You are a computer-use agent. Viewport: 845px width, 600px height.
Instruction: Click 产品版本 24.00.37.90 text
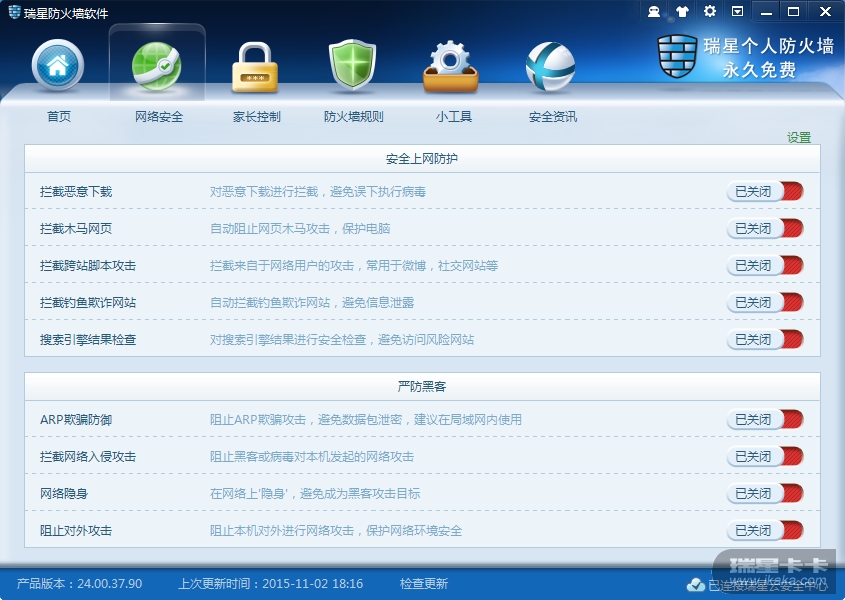pos(79,584)
